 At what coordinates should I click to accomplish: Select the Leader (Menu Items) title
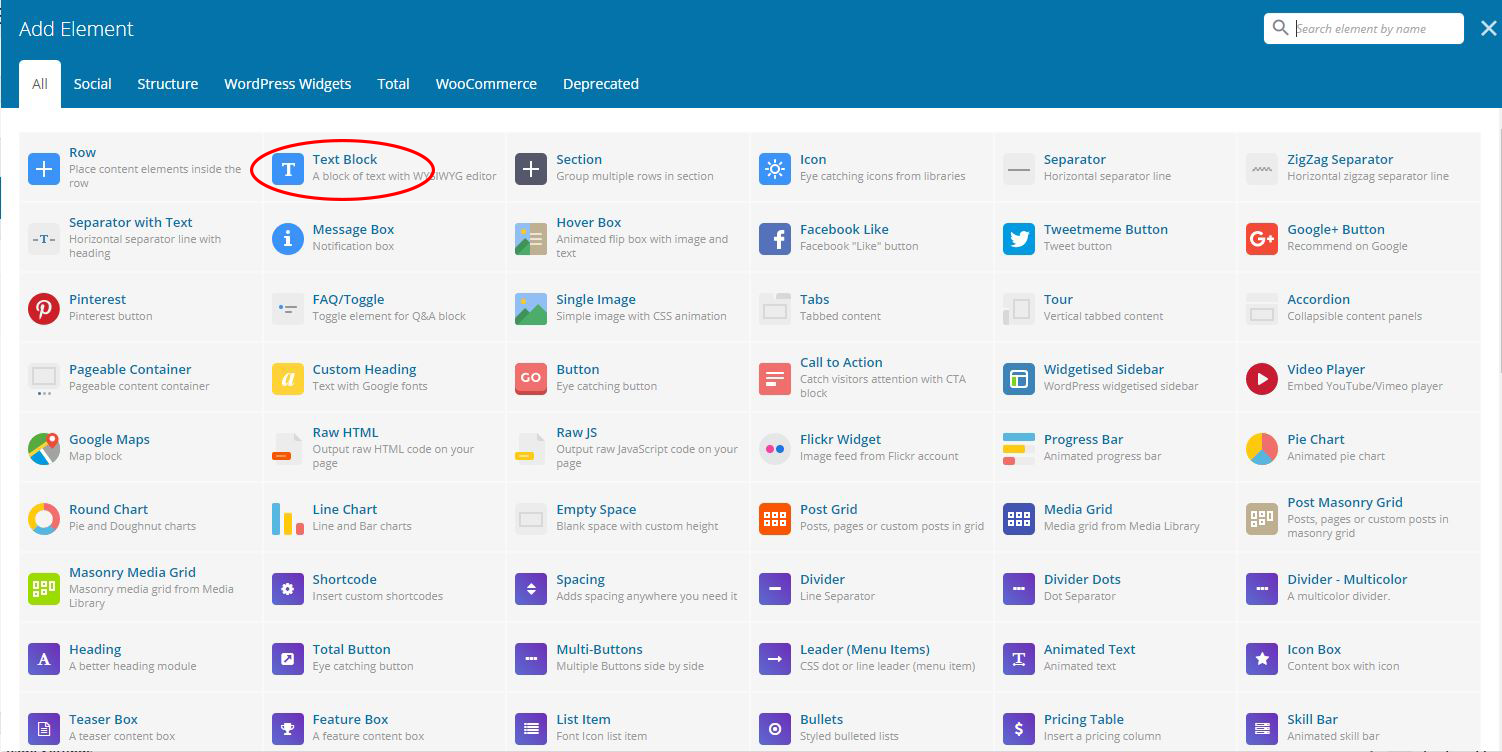click(865, 649)
